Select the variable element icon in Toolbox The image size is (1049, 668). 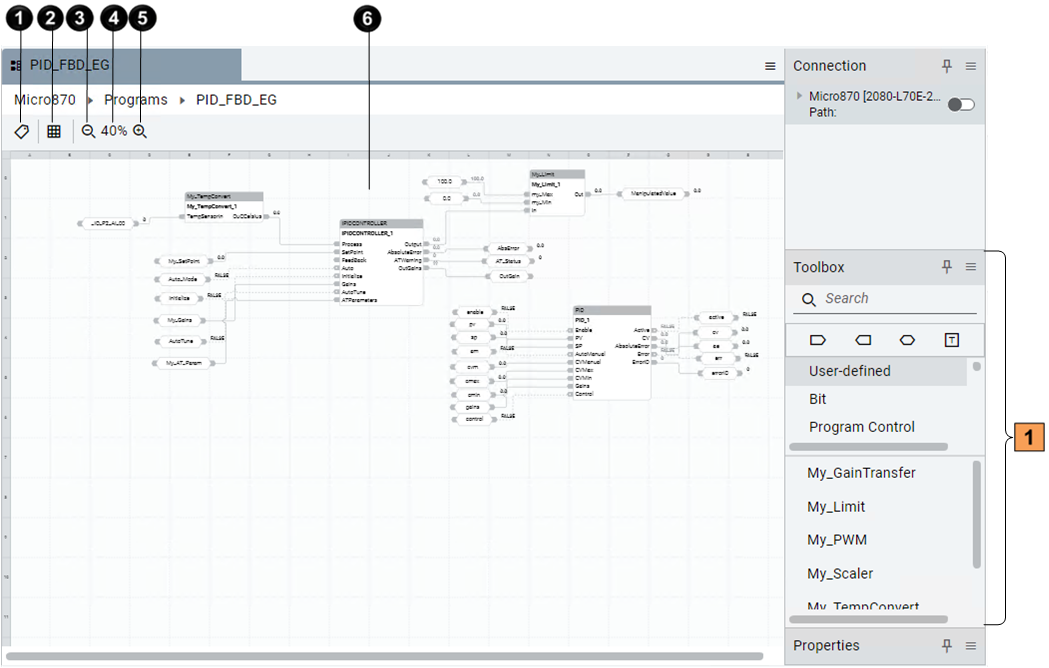[x=817, y=340]
